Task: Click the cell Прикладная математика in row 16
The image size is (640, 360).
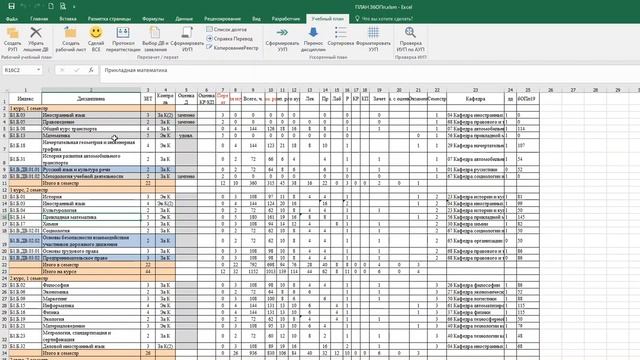Action: tap(91, 217)
